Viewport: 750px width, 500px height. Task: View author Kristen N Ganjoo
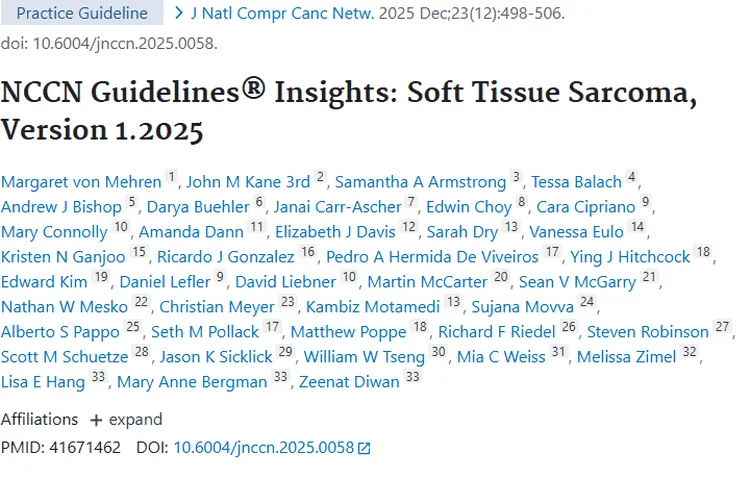click(62, 257)
